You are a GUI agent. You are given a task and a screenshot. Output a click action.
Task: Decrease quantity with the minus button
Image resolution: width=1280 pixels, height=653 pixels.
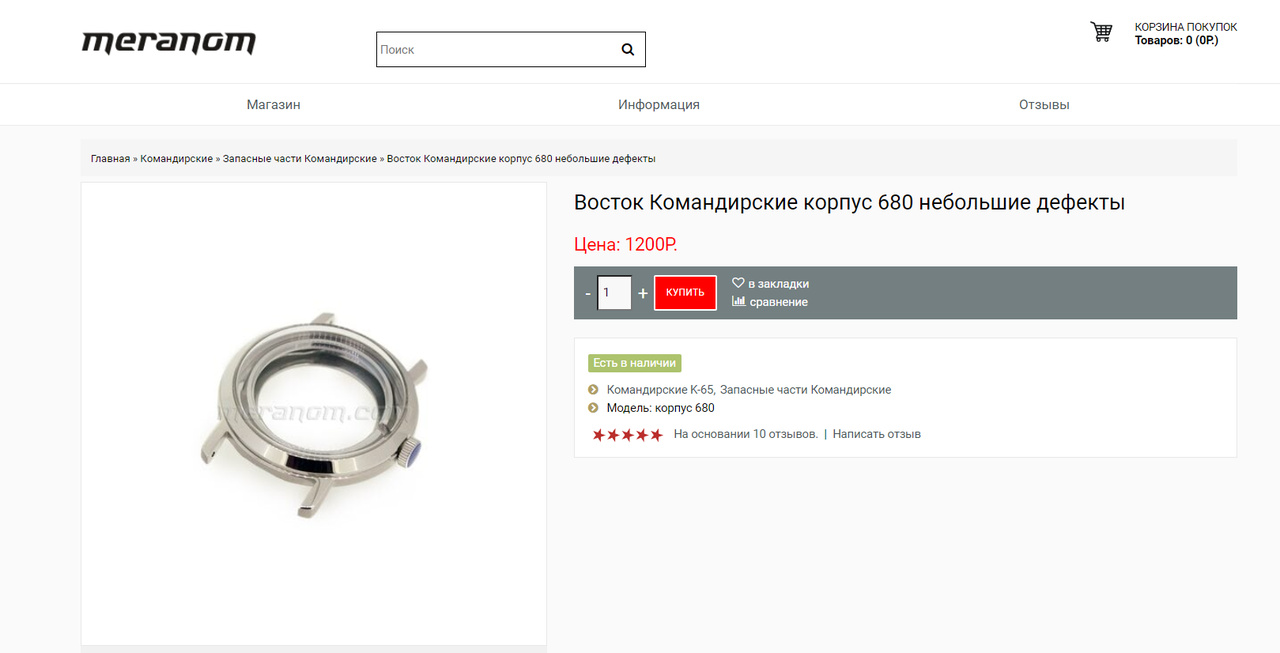(x=588, y=294)
